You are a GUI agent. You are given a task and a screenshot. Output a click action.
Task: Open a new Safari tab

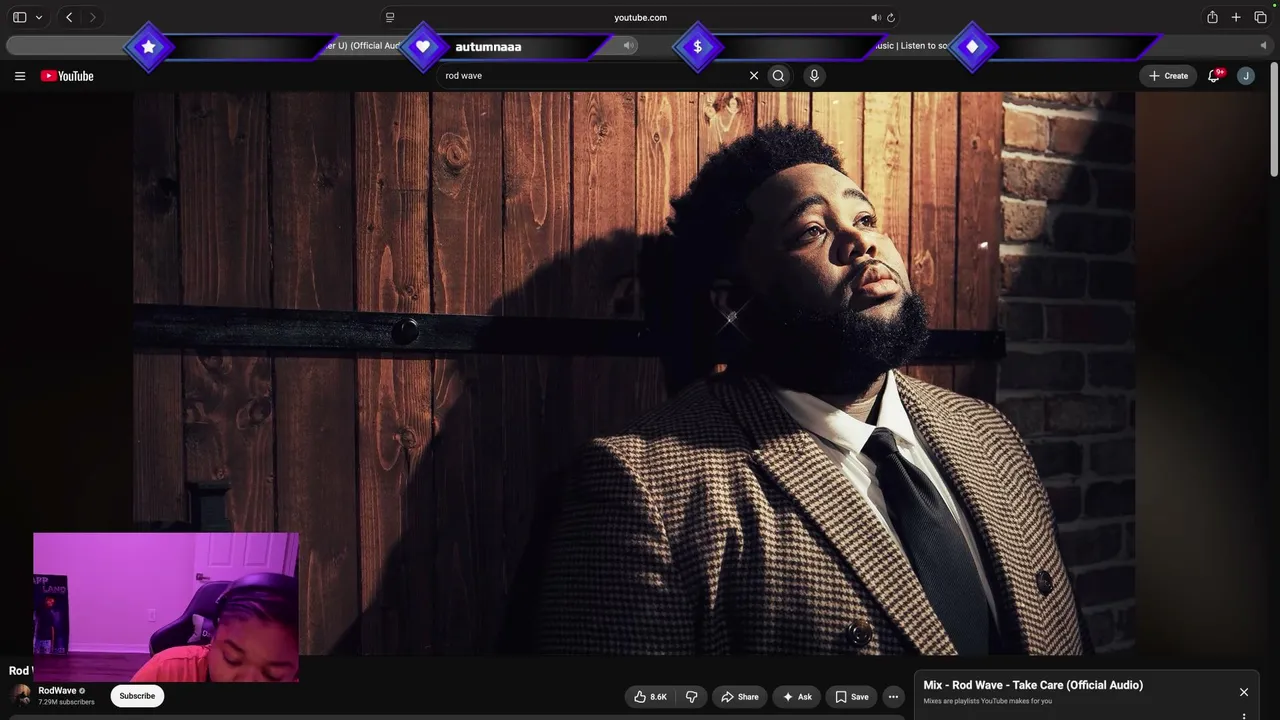tap(1236, 17)
